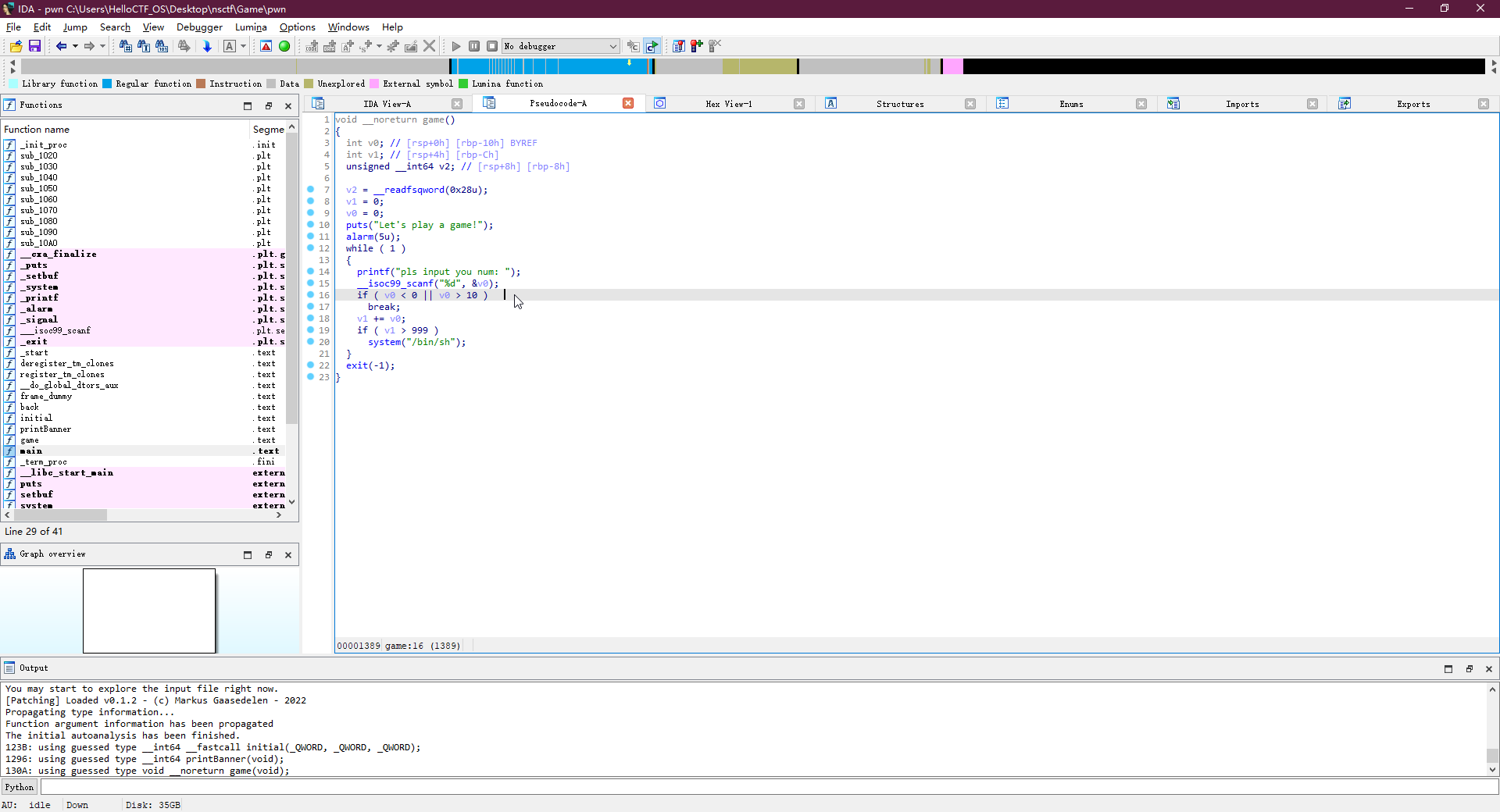Image resolution: width=1500 pixels, height=812 pixels.
Task: Toggle breakpoint dot on line 16
Action: click(x=311, y=295)
